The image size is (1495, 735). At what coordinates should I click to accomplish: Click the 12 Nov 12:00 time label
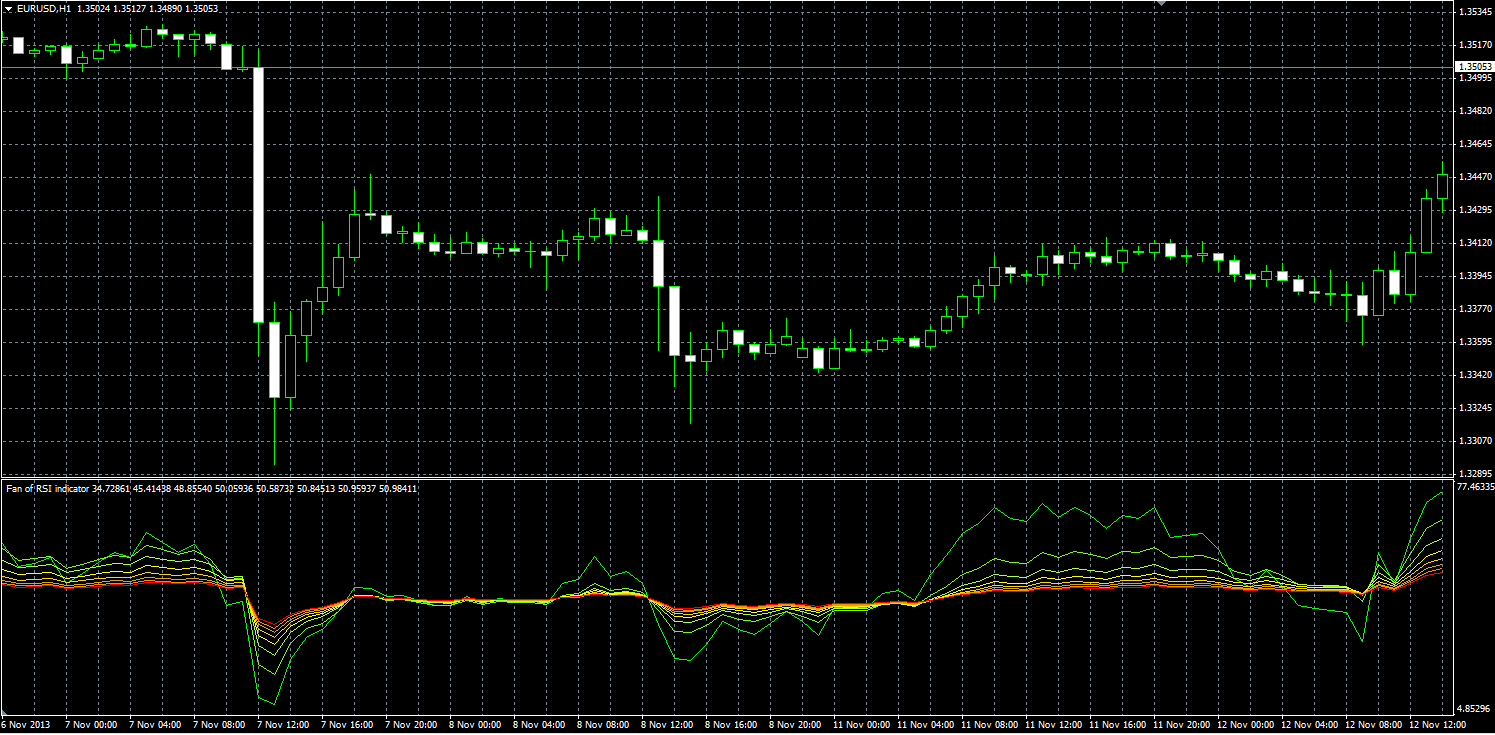(1439, 725)
